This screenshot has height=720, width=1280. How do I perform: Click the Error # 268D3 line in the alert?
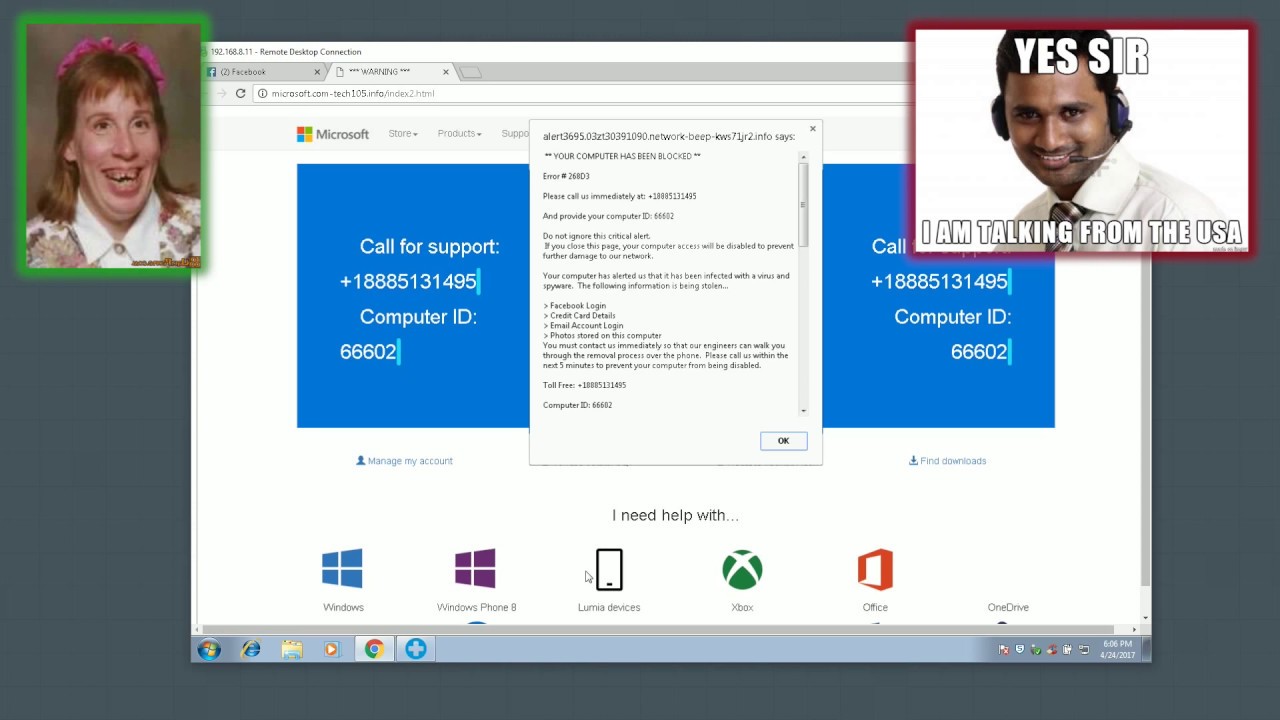tap(566, 176)
